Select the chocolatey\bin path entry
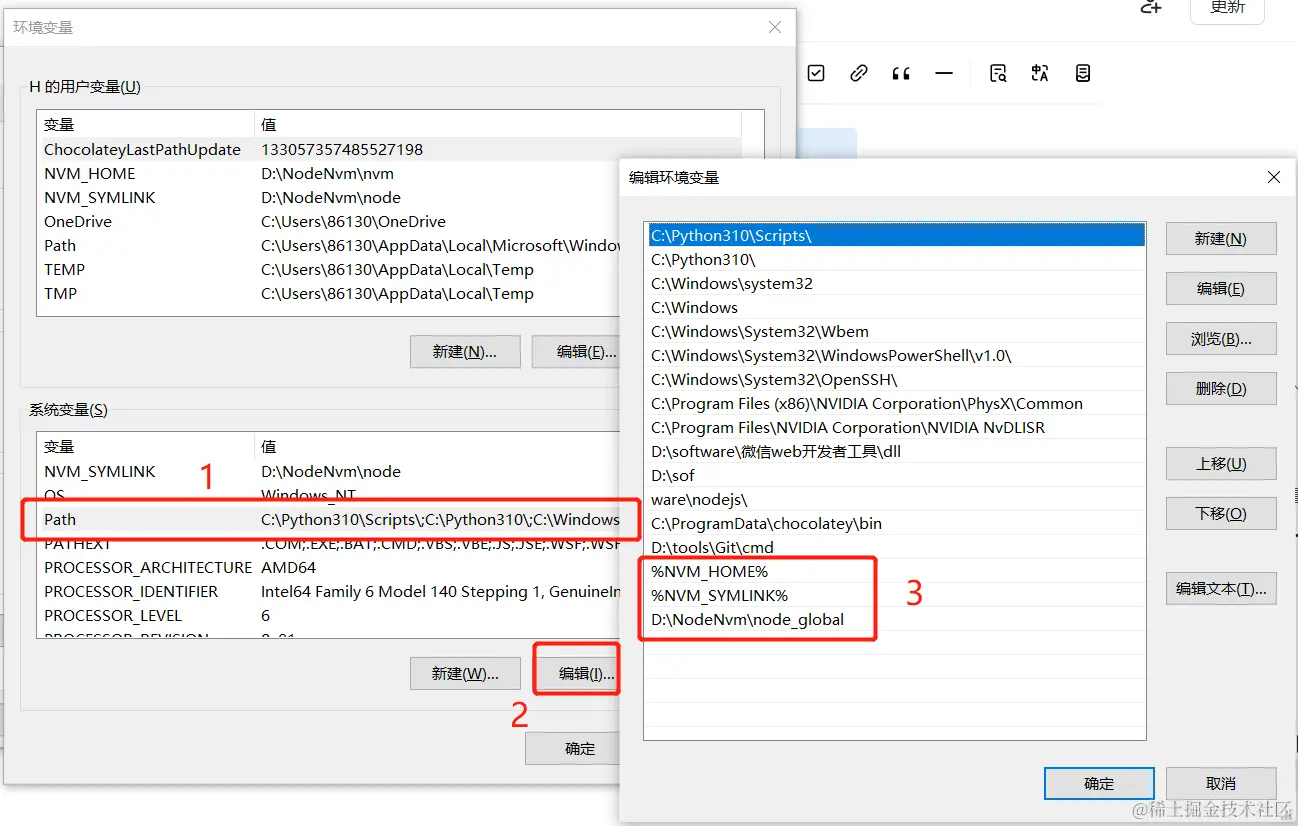 tap(895, 523)
